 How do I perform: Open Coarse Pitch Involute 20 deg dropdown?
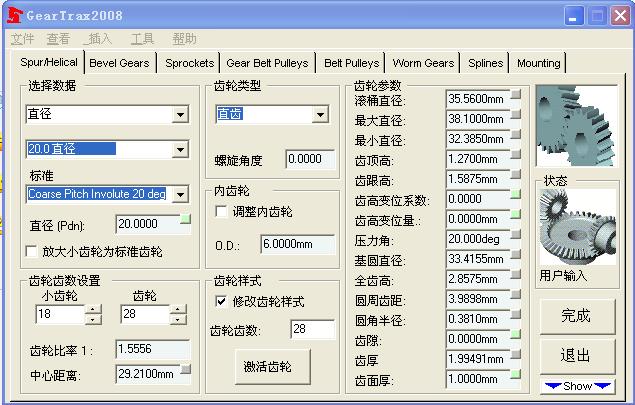tap(180, 194)
